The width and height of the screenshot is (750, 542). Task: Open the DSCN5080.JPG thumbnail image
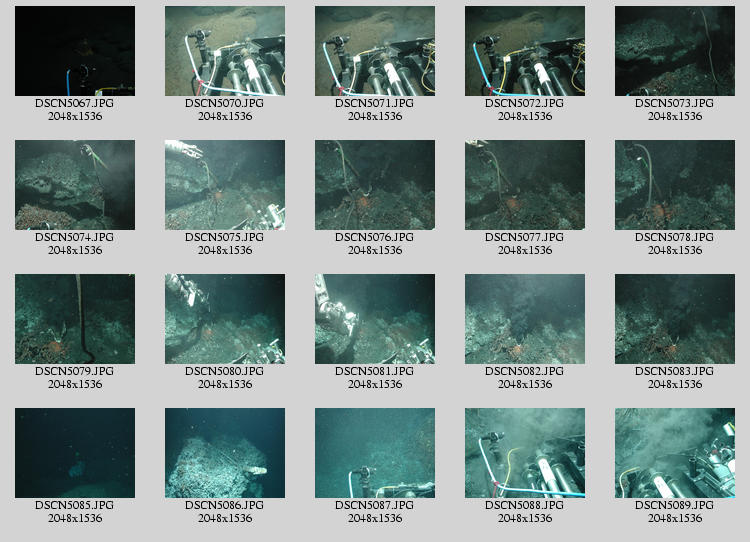click(225, 319)
